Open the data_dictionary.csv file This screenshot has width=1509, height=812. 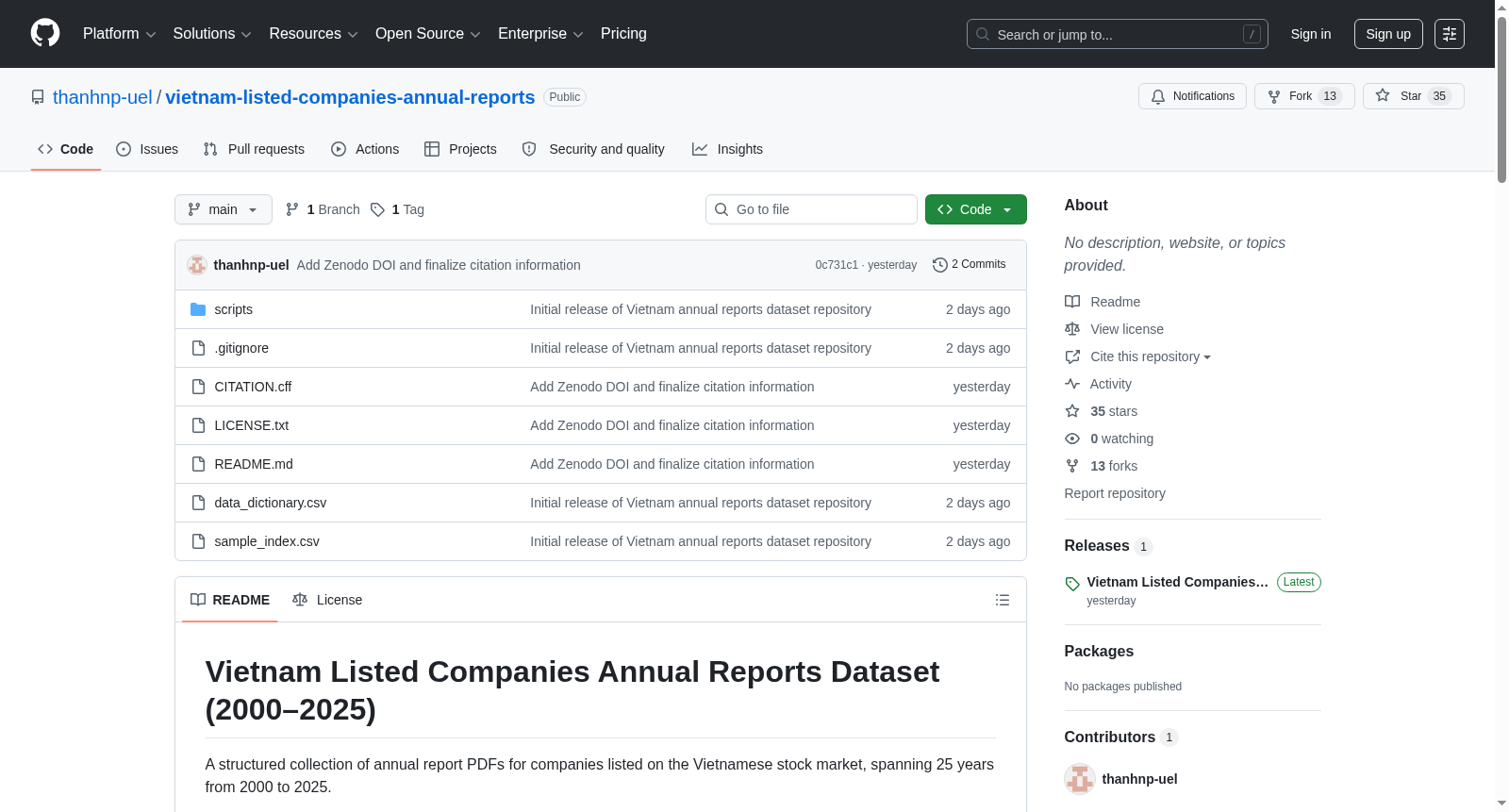click(271, 503)
